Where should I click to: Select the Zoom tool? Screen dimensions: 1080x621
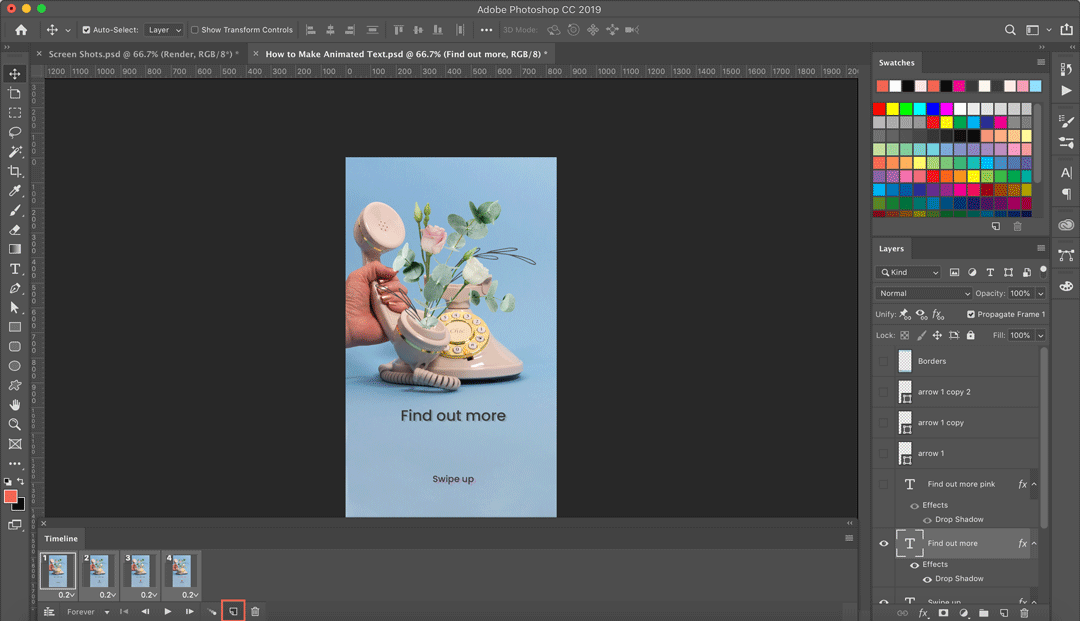pyautogui.click(x=14, y=424)
